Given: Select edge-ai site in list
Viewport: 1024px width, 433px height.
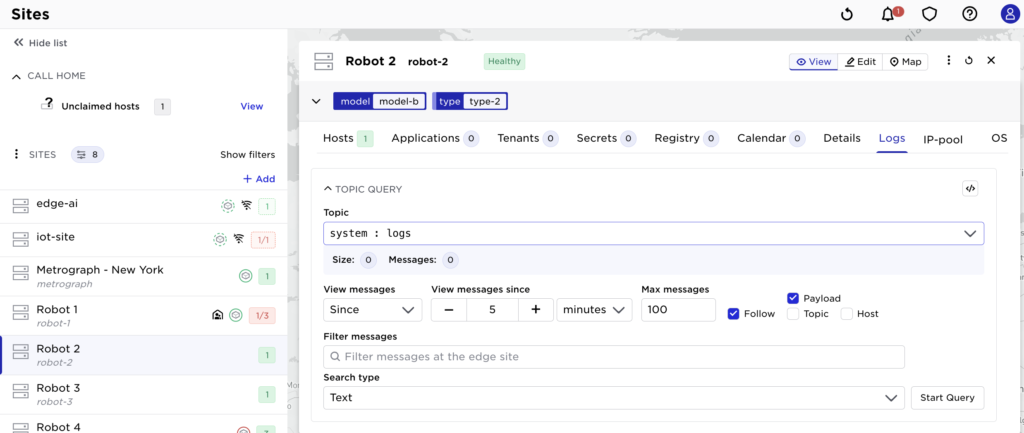Looking at the screenshot, I should click(x=144, y=206).
